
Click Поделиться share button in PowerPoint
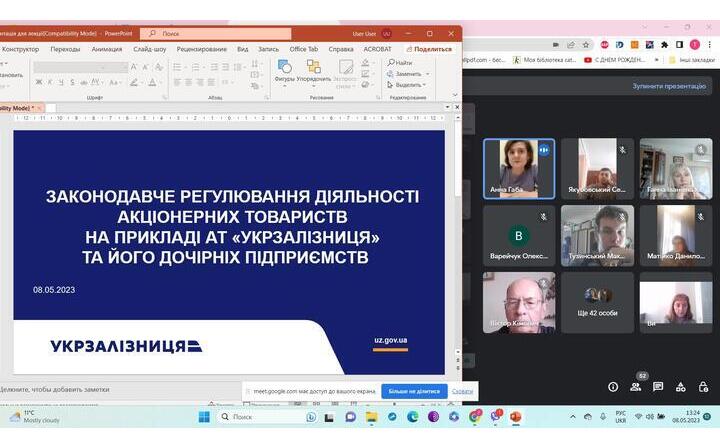429,49
